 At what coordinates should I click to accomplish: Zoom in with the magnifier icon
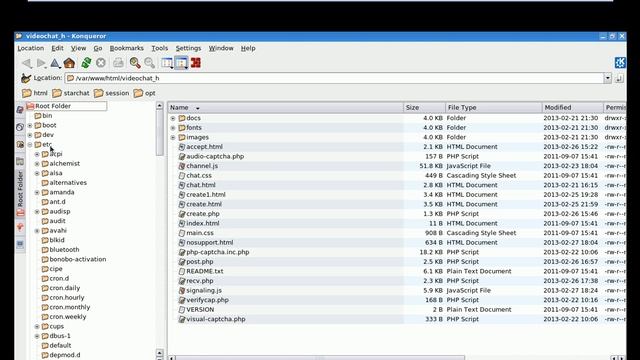(135, 63)
